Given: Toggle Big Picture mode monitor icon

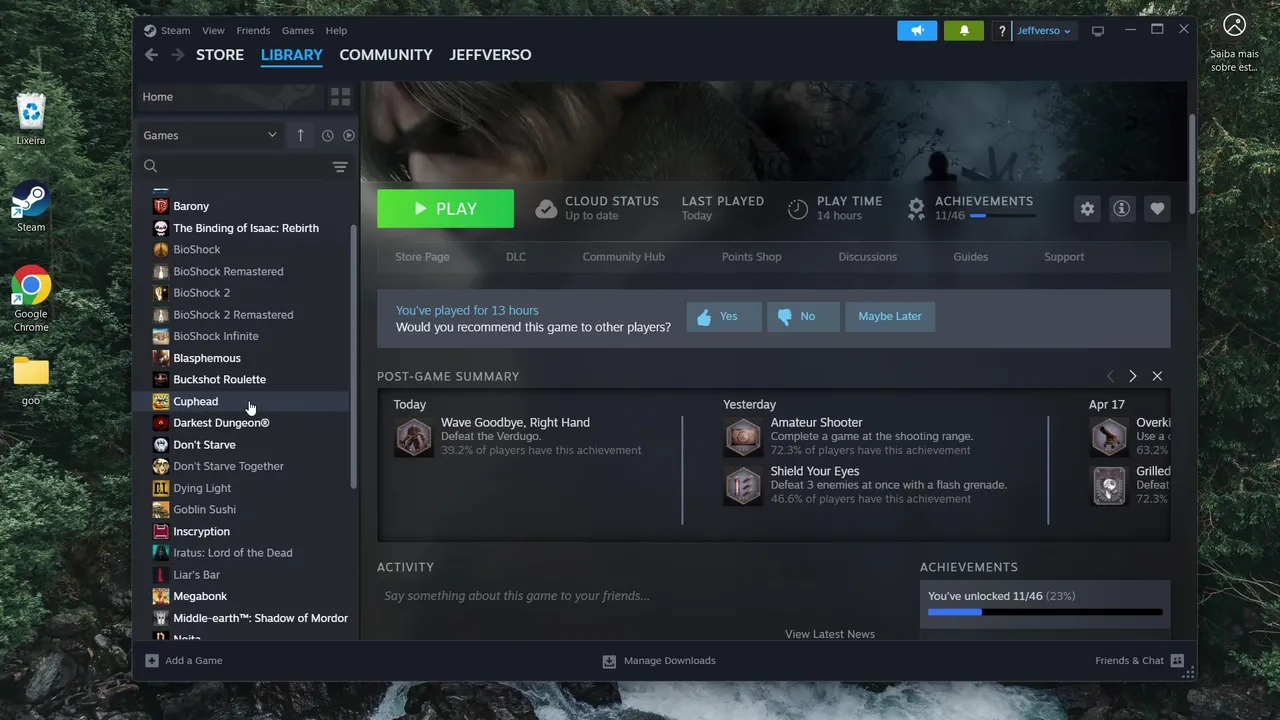Looking at the screenshot, I should (1098, 31).
